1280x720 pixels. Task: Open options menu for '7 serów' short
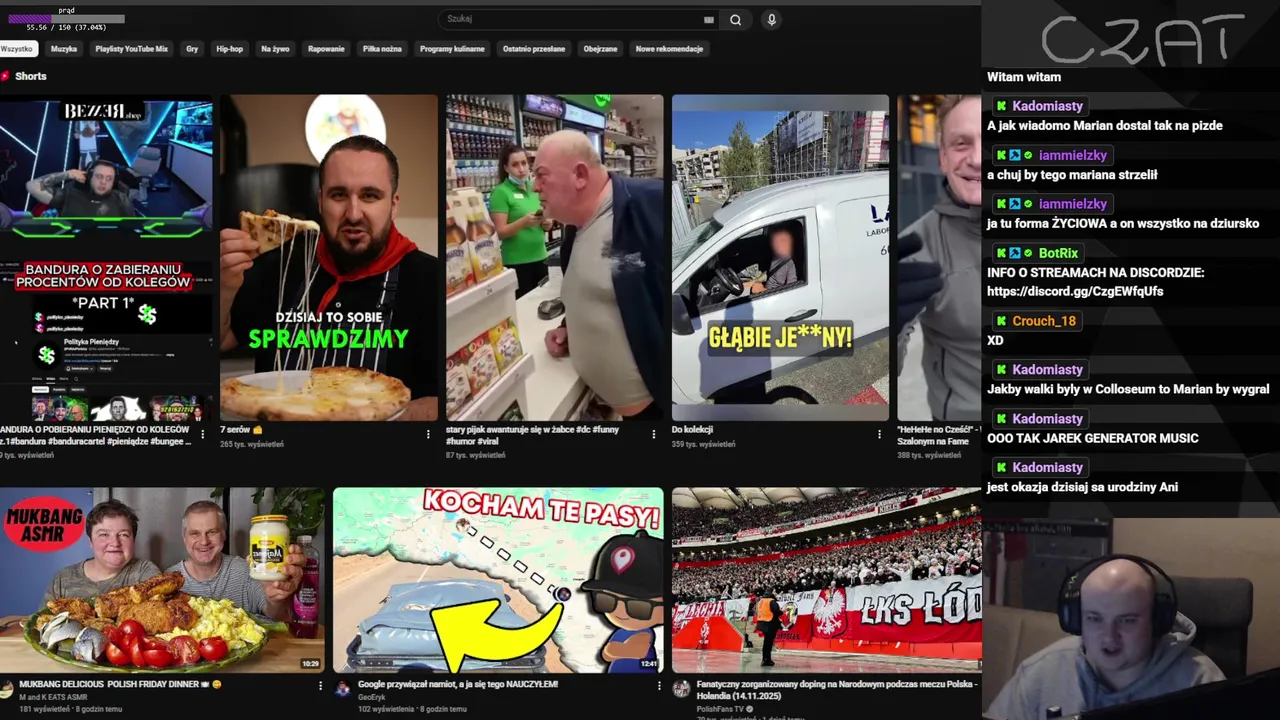[x=428, y=434]
